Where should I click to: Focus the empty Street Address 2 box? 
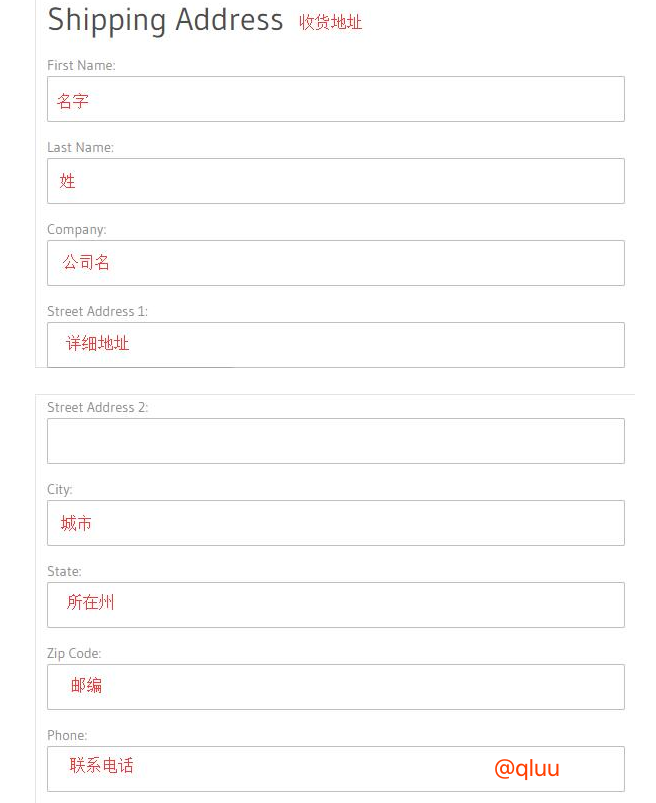point(335,441)
